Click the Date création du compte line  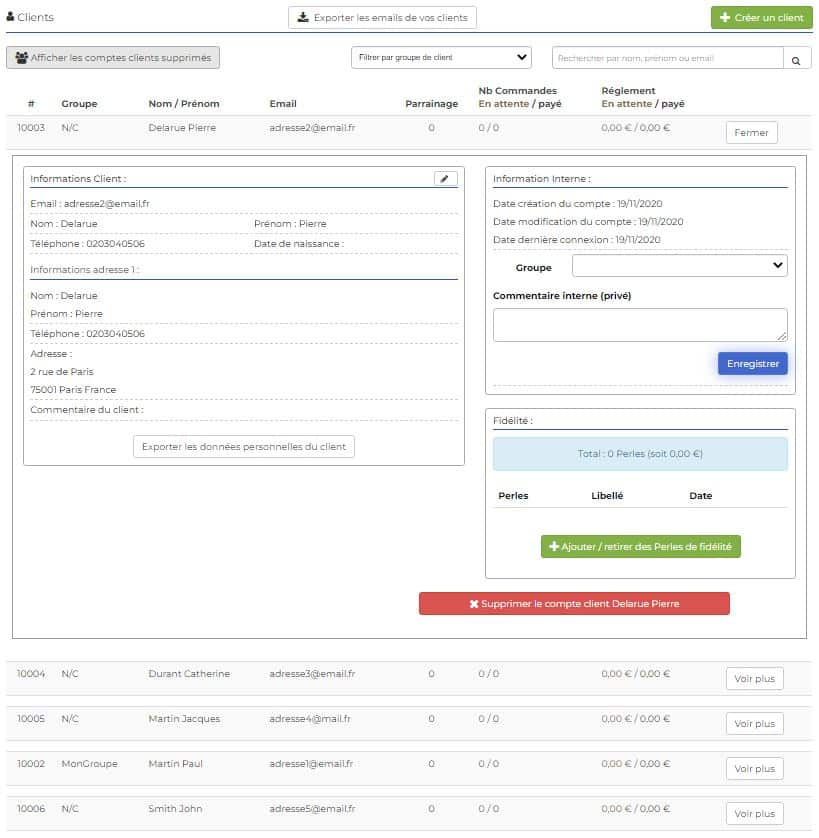(x=577, y=204)
